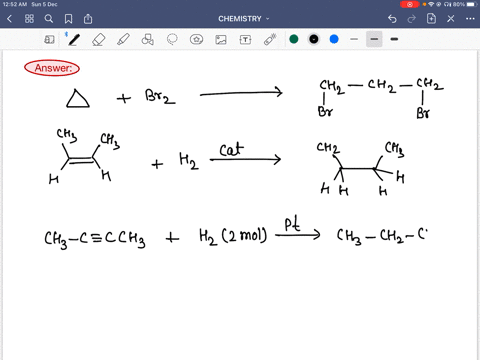Choose the thick stroke width
The image size is (480, 360).
[x=394, y=39]
